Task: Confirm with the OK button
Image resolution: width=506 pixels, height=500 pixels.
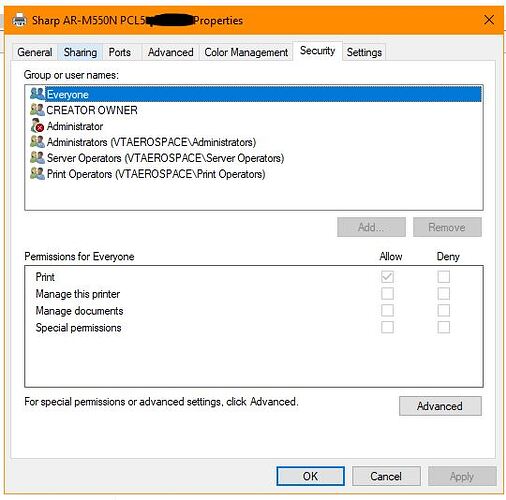Action: (x=310, y=476)
